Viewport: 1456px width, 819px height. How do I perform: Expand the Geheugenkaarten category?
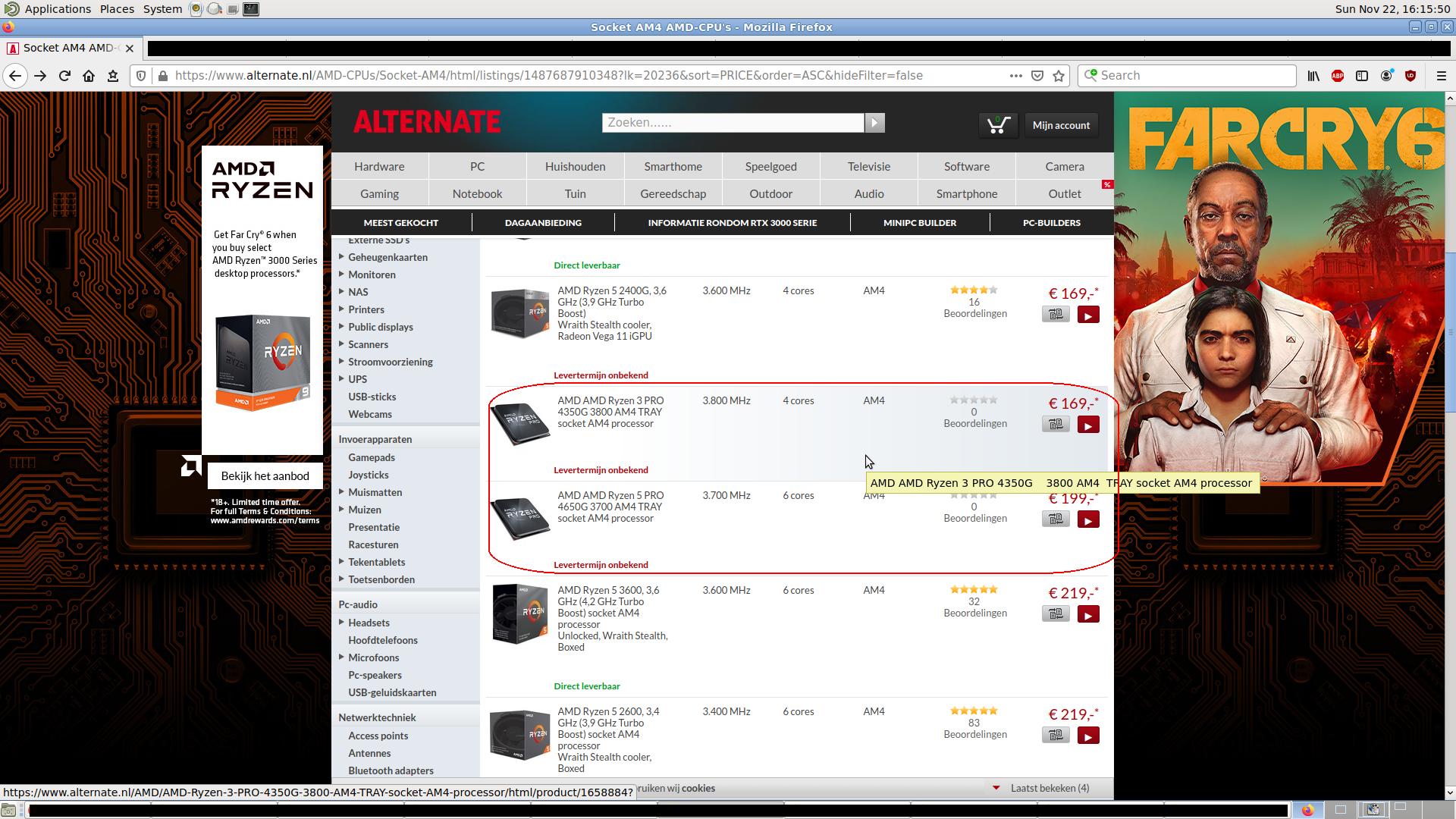[x=341, y=257]
